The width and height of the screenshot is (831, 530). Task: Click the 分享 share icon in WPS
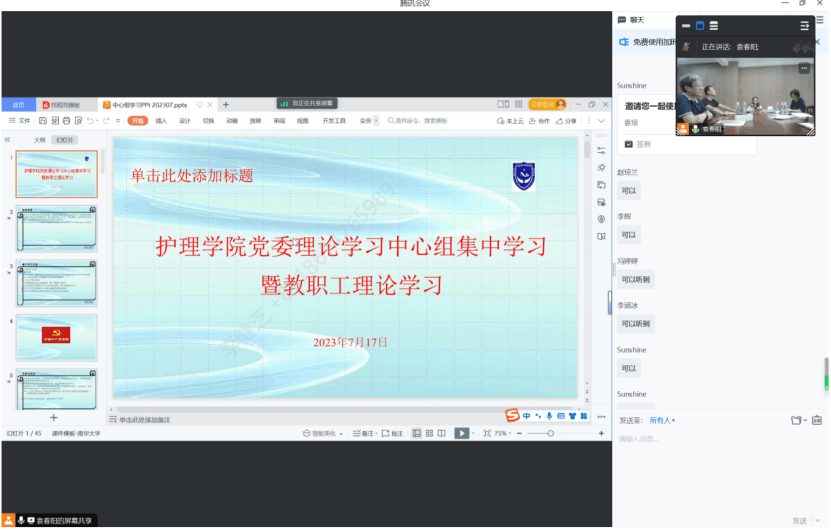[x=567, y=120]
